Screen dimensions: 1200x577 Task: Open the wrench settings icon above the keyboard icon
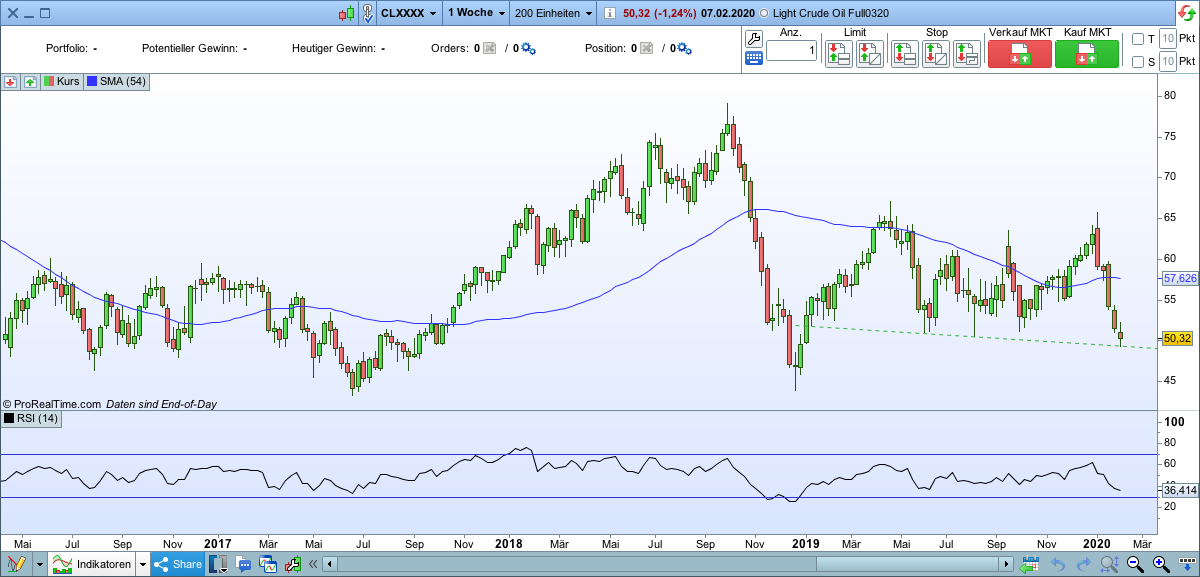[756, 38]
